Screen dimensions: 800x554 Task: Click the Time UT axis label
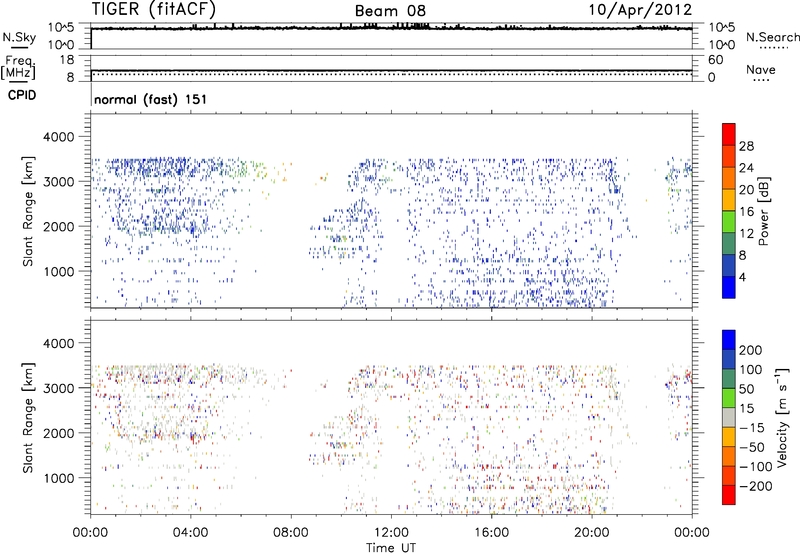[x=391, y=548]
